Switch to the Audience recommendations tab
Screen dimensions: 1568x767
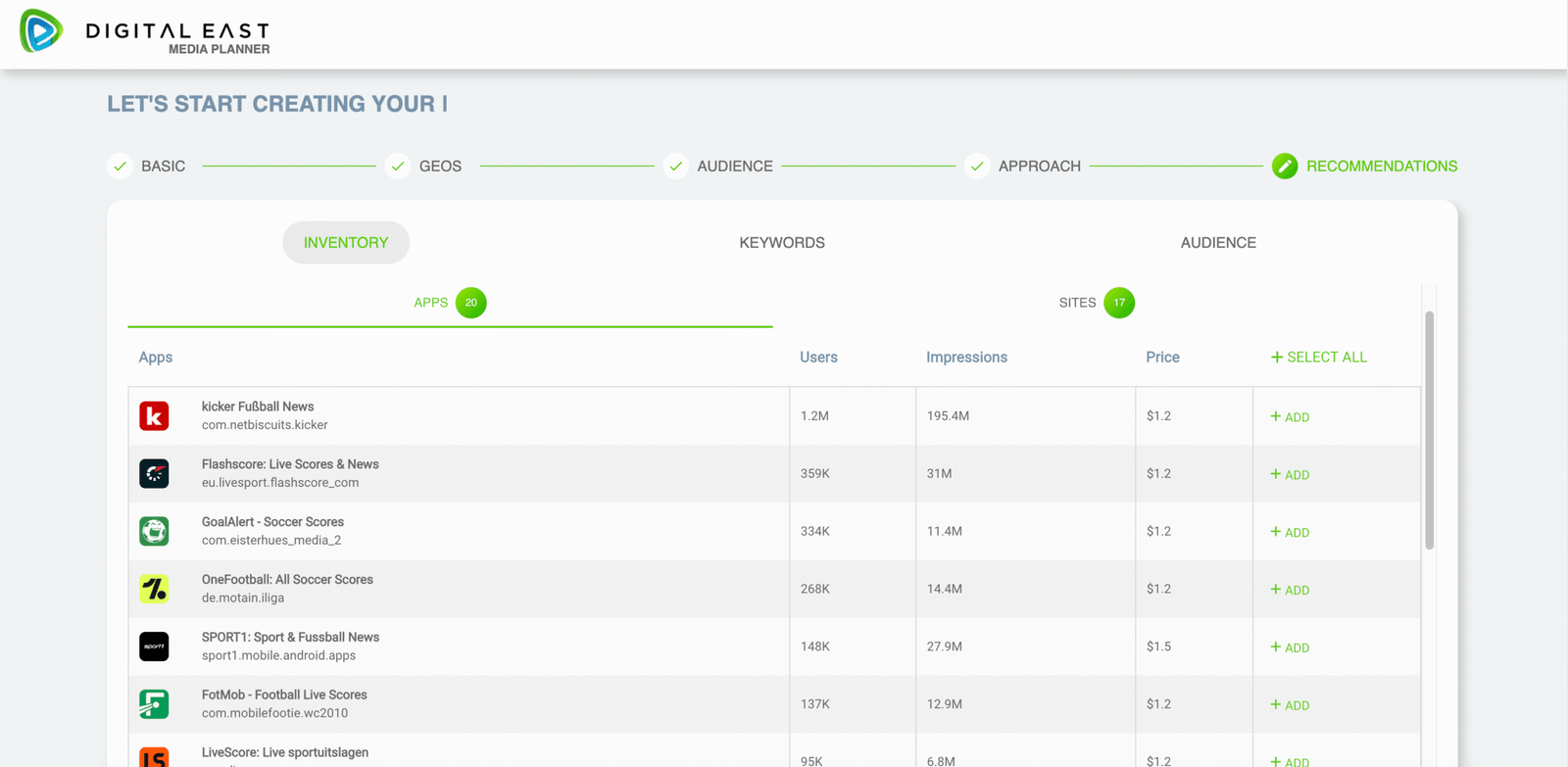tap(1217, 243)
